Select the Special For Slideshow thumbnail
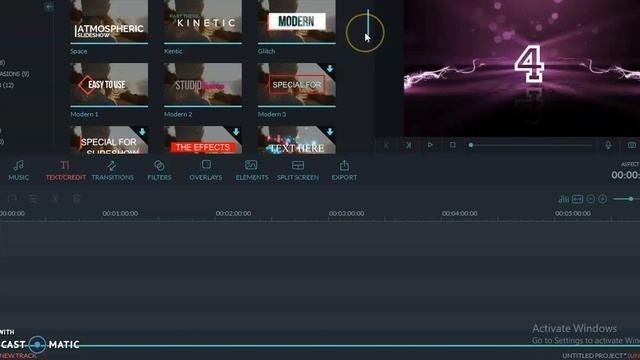This screenshot has width=640, height=360. point(109,140)
